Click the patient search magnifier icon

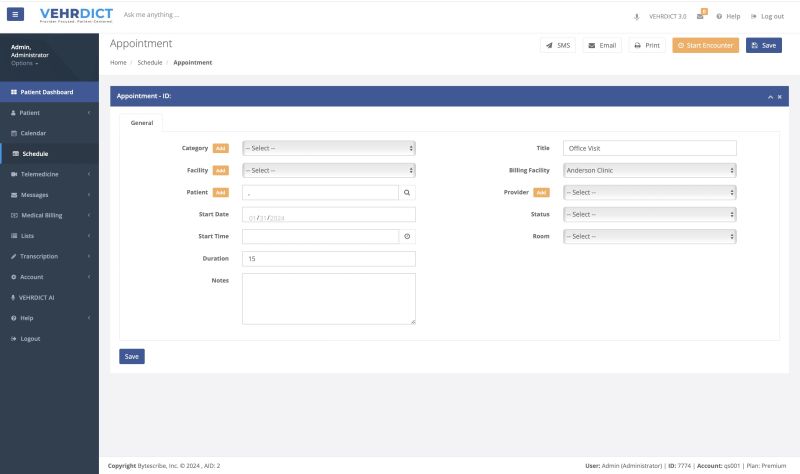[x=406, y=192]
